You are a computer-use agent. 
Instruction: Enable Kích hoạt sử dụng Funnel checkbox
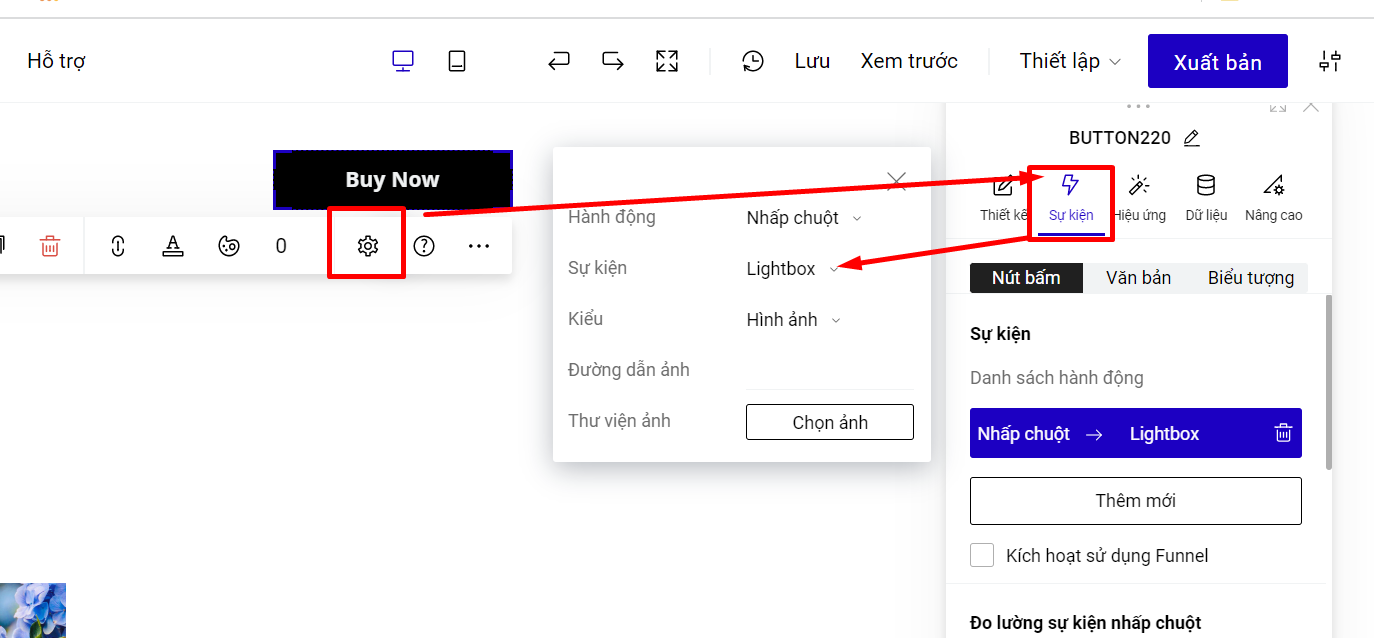point(982,555)
